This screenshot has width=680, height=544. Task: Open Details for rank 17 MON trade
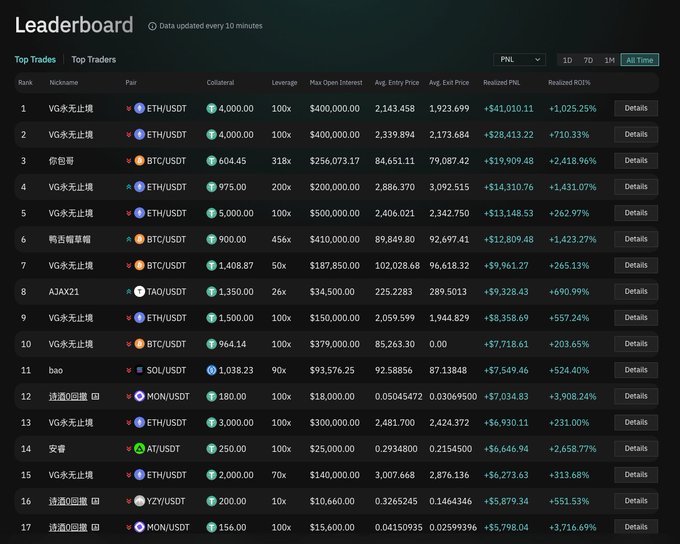click(636, 527)
